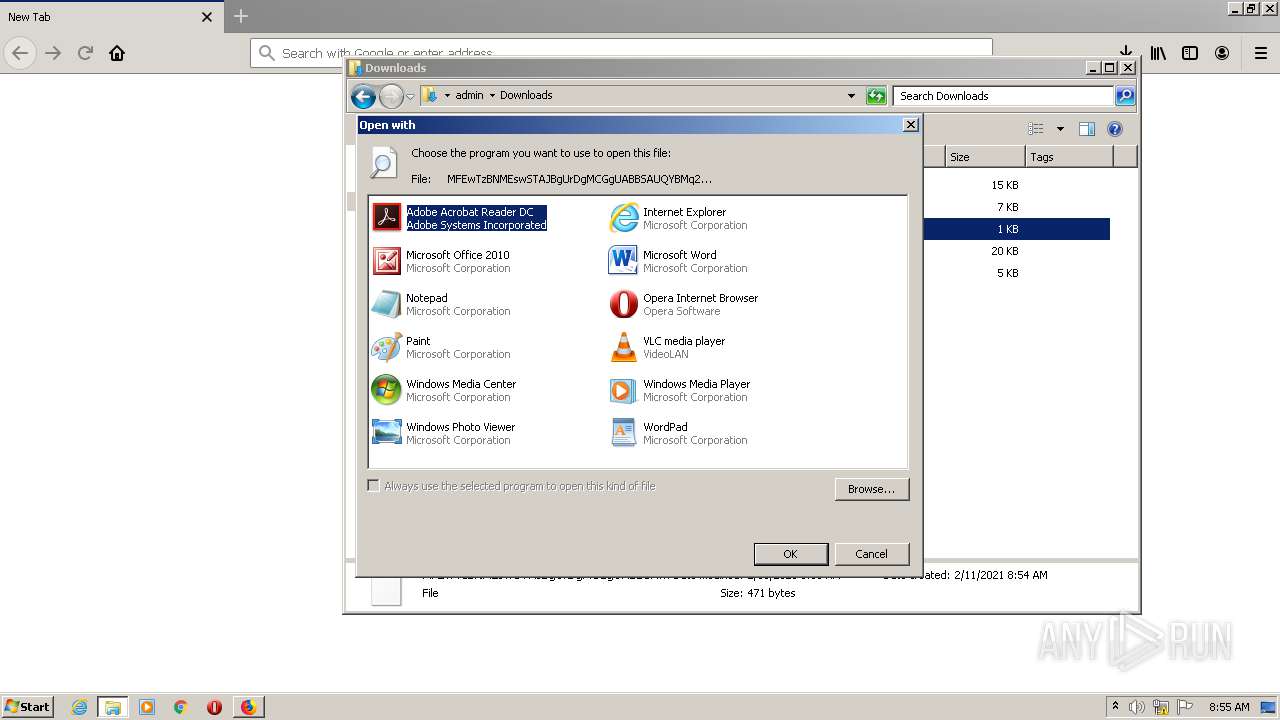The image size is (1280, 720).
Task: Refresh the Downloads folder view
Action: point(876,96)
